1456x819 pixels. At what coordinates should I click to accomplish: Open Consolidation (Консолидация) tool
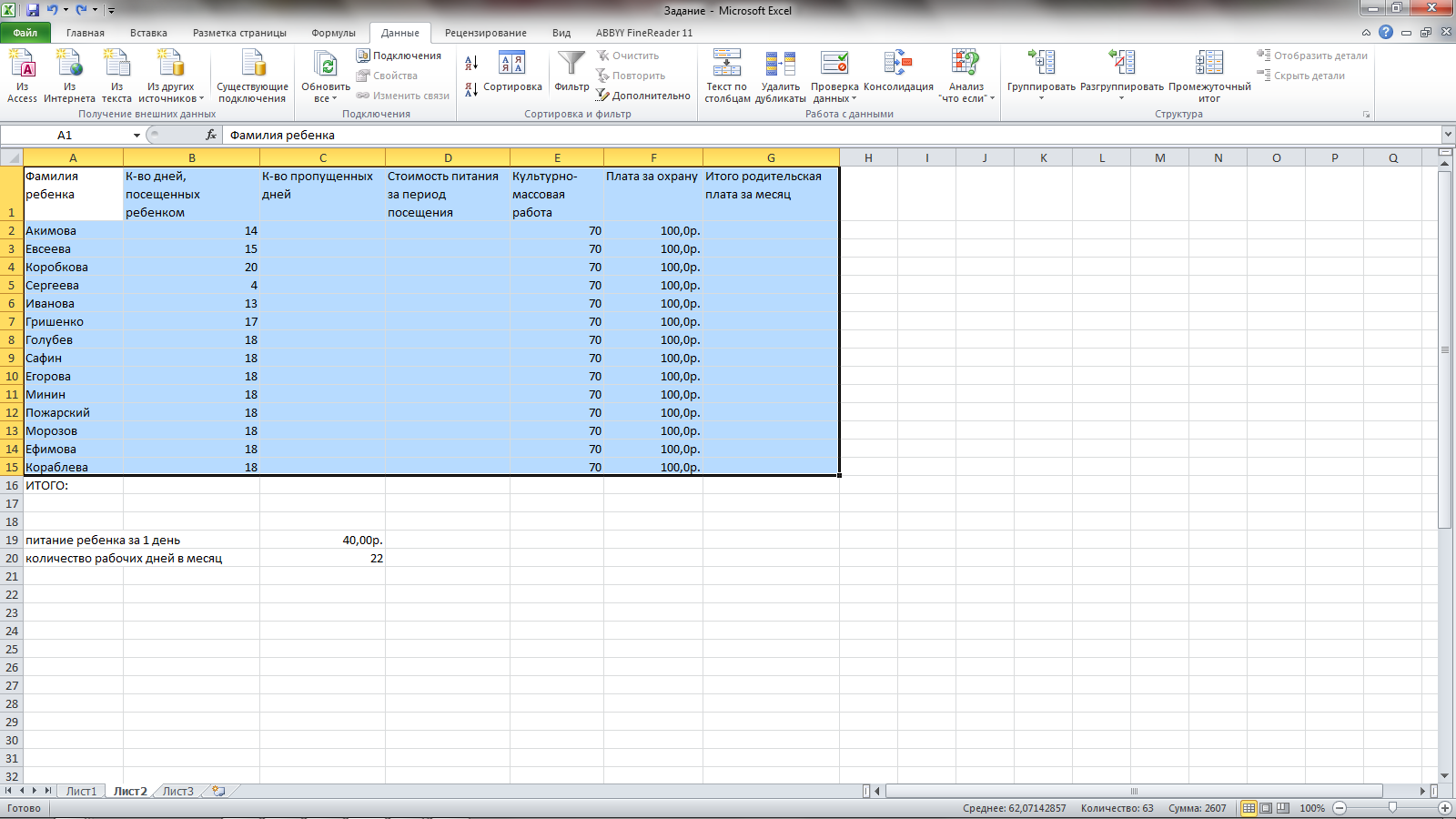point(898,73)
